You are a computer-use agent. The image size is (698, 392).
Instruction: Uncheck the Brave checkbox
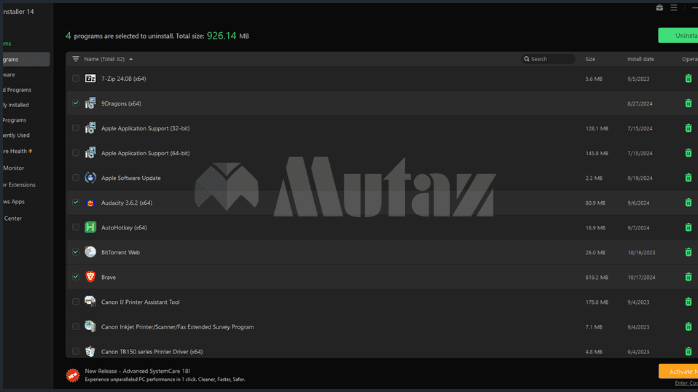(x=76, y=277)
